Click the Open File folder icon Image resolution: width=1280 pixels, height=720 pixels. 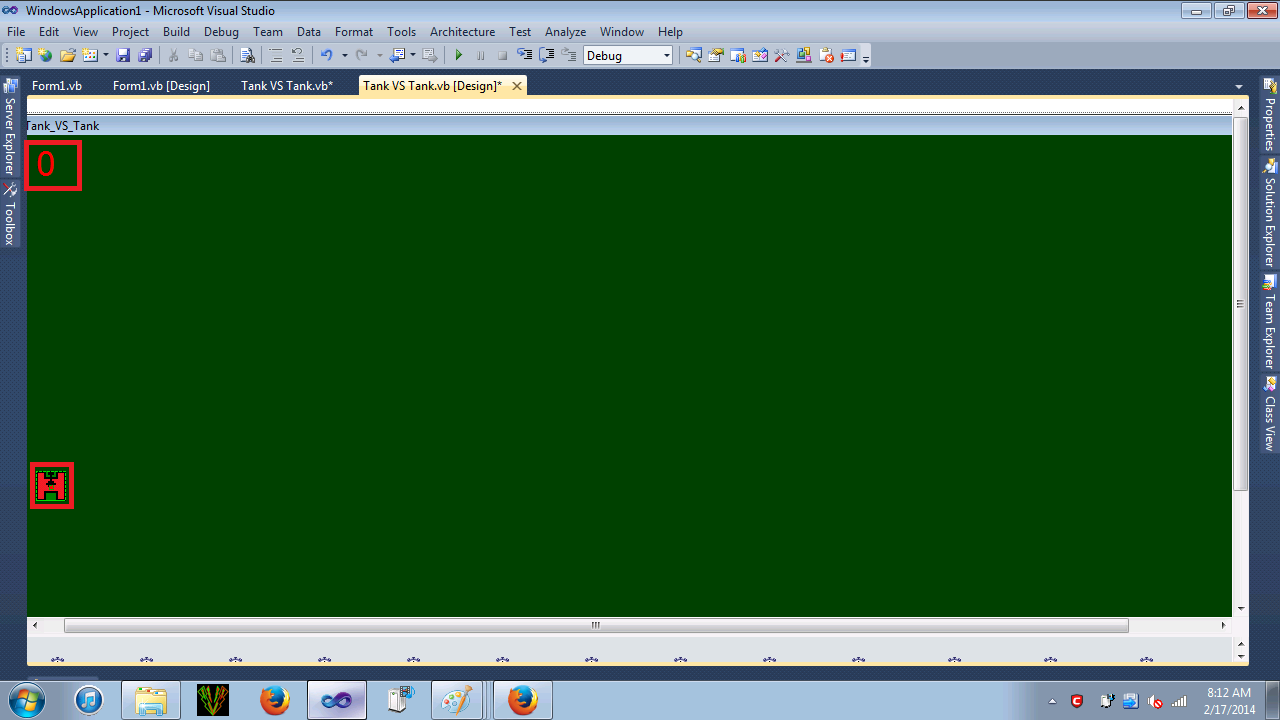[68, 56]
